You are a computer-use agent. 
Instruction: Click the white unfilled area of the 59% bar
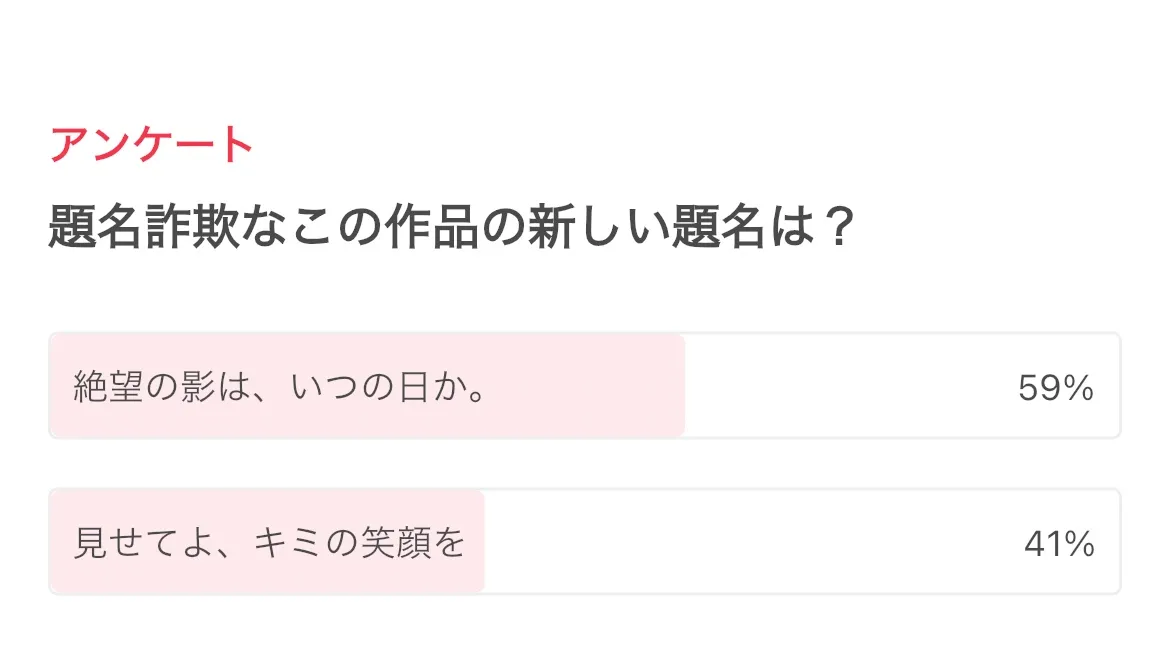click(x=850, y=387)
